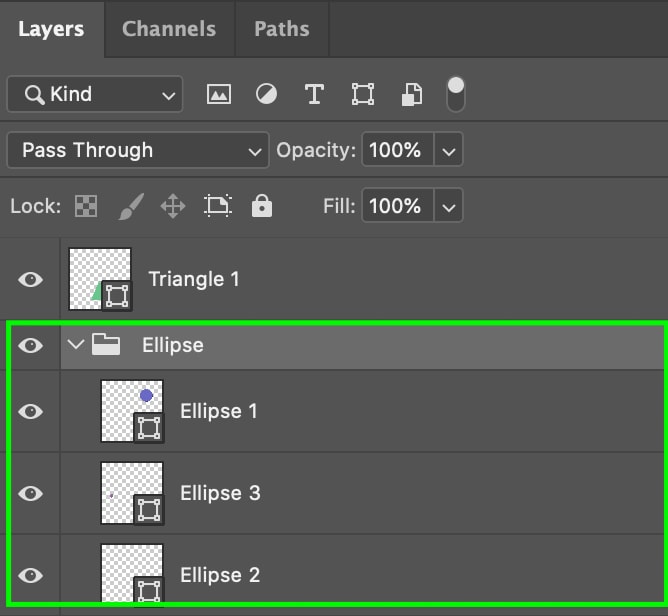Filter for smart object layers

pyautogui.click(x=412, y=94)
